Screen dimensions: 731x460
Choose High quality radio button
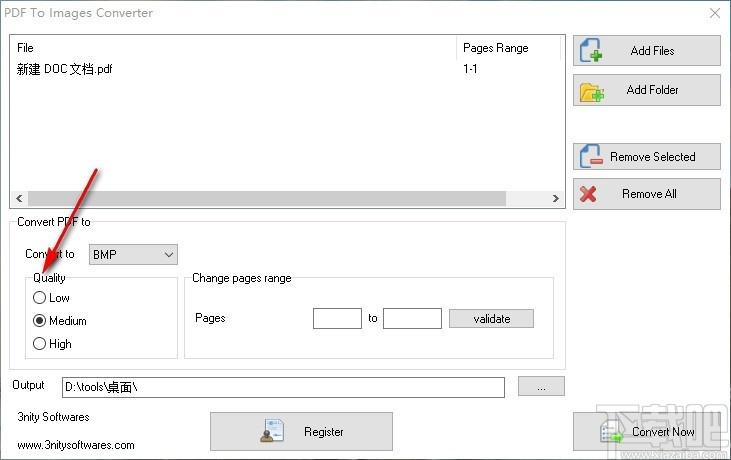(40, 344)
